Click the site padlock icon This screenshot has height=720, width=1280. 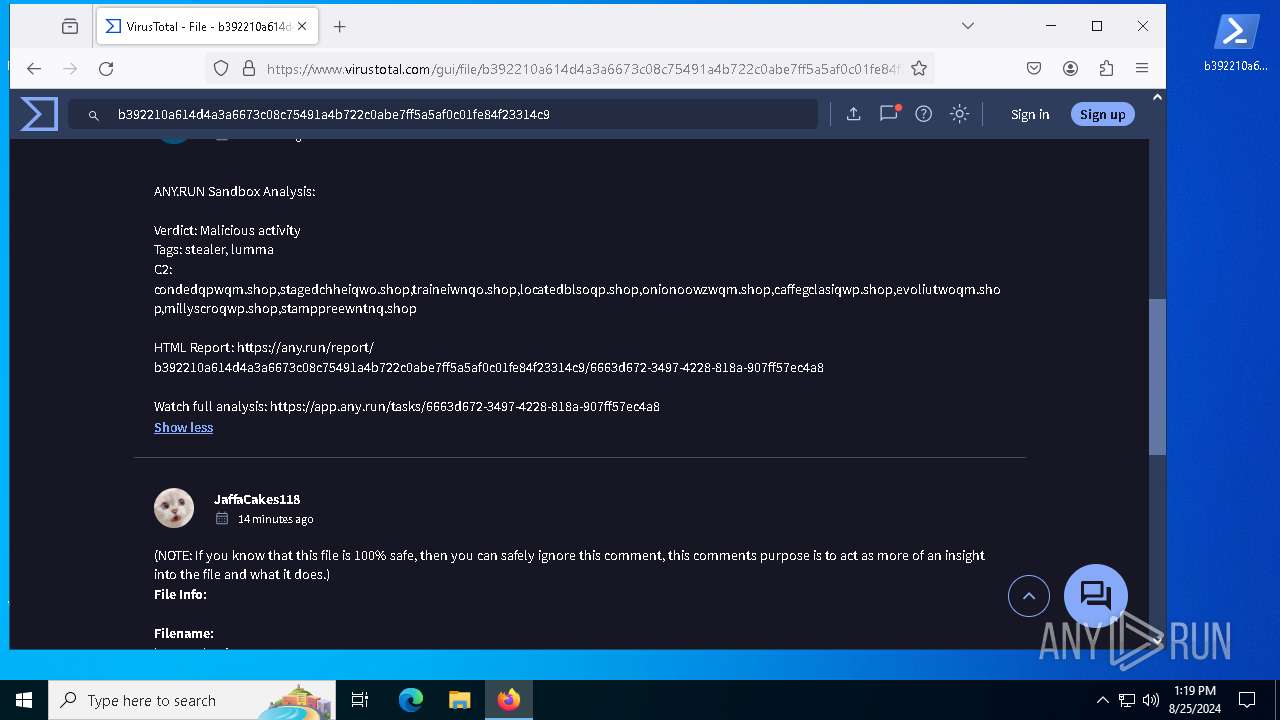coord(249,68)
